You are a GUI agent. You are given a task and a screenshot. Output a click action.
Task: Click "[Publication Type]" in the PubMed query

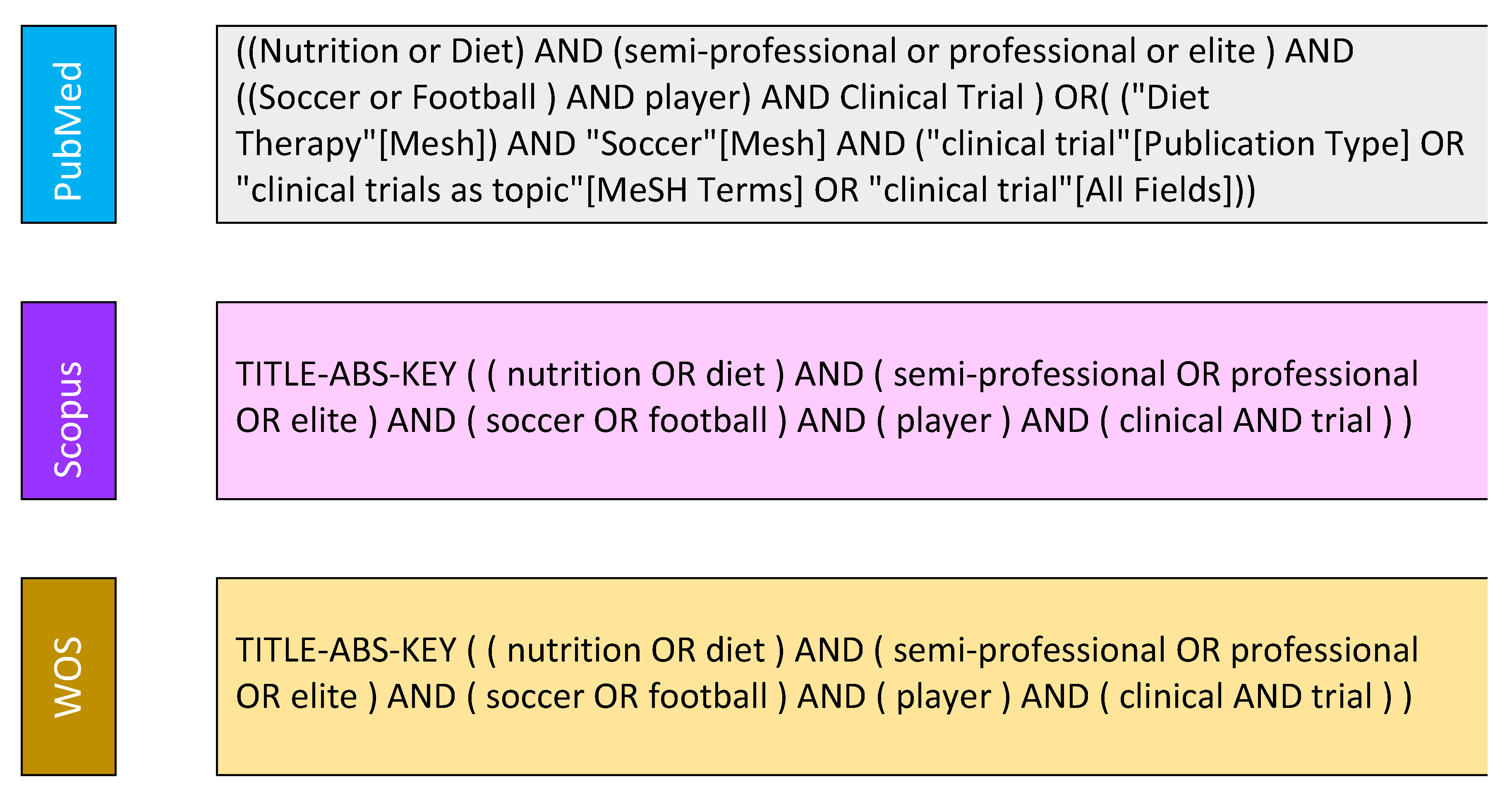(x=1270, y=144)
